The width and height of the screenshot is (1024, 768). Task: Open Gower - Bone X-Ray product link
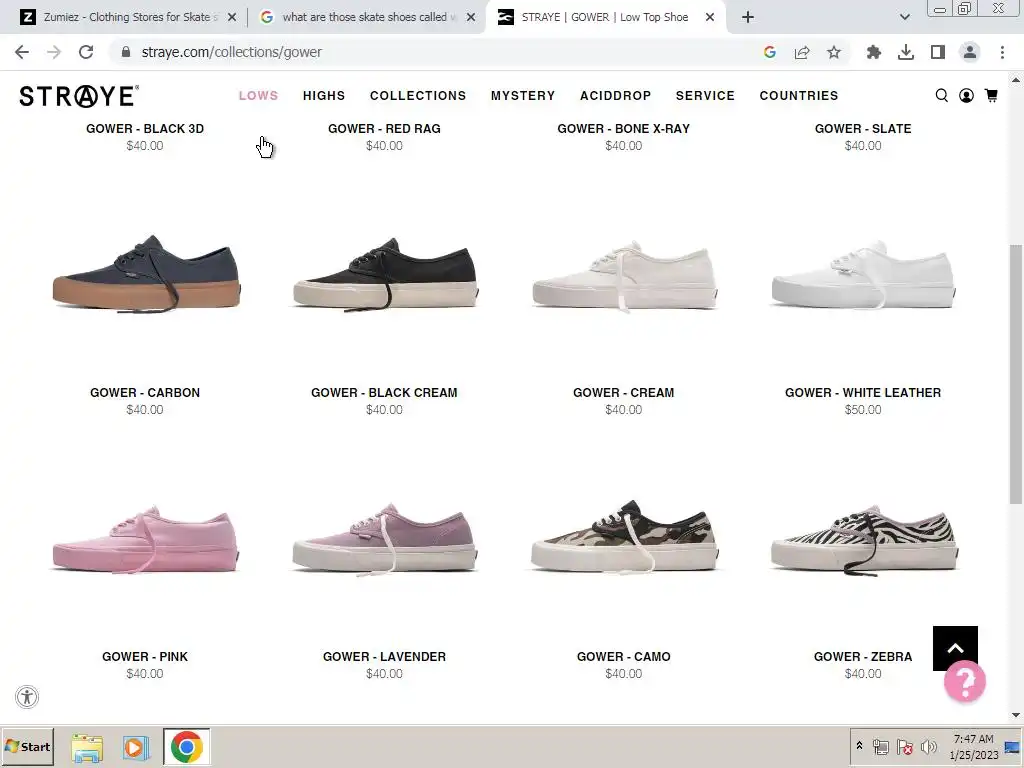pos(624,129)
